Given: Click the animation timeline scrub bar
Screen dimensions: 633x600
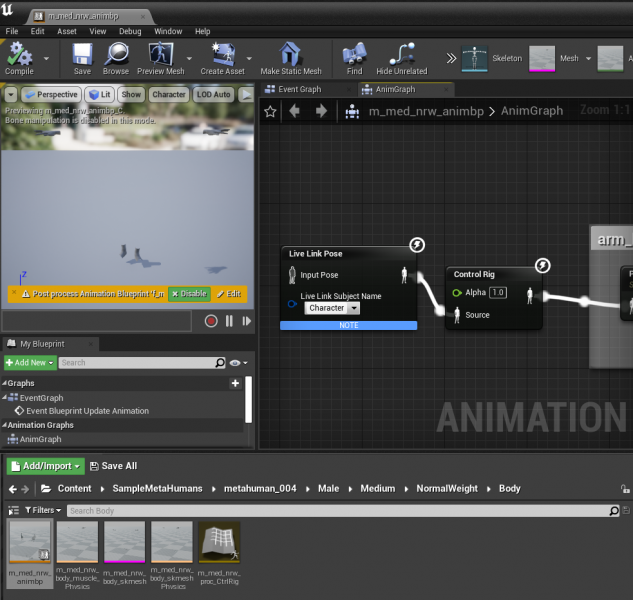Looking at the screenshot, I should coord(96,321).
